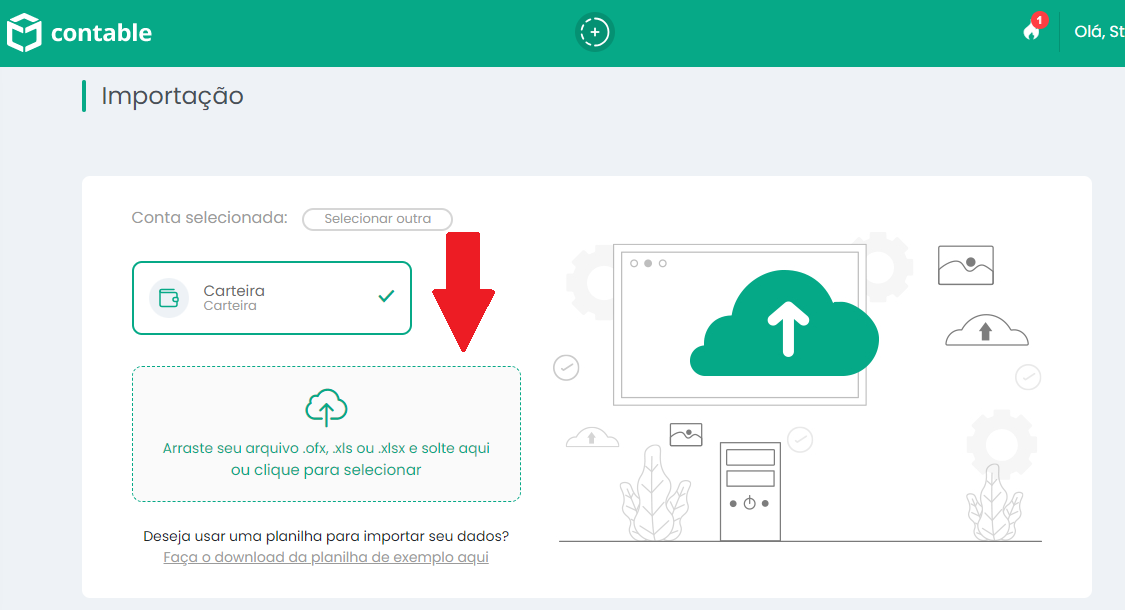
Task: Open the quick add plus button in header
Action: [594, 32]
